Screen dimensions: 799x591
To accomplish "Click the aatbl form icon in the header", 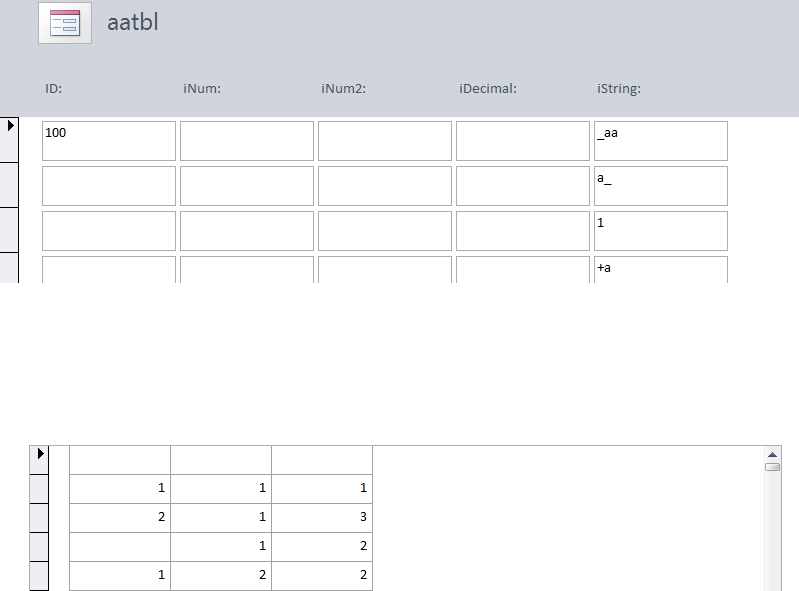I will [x=65, y=23].
